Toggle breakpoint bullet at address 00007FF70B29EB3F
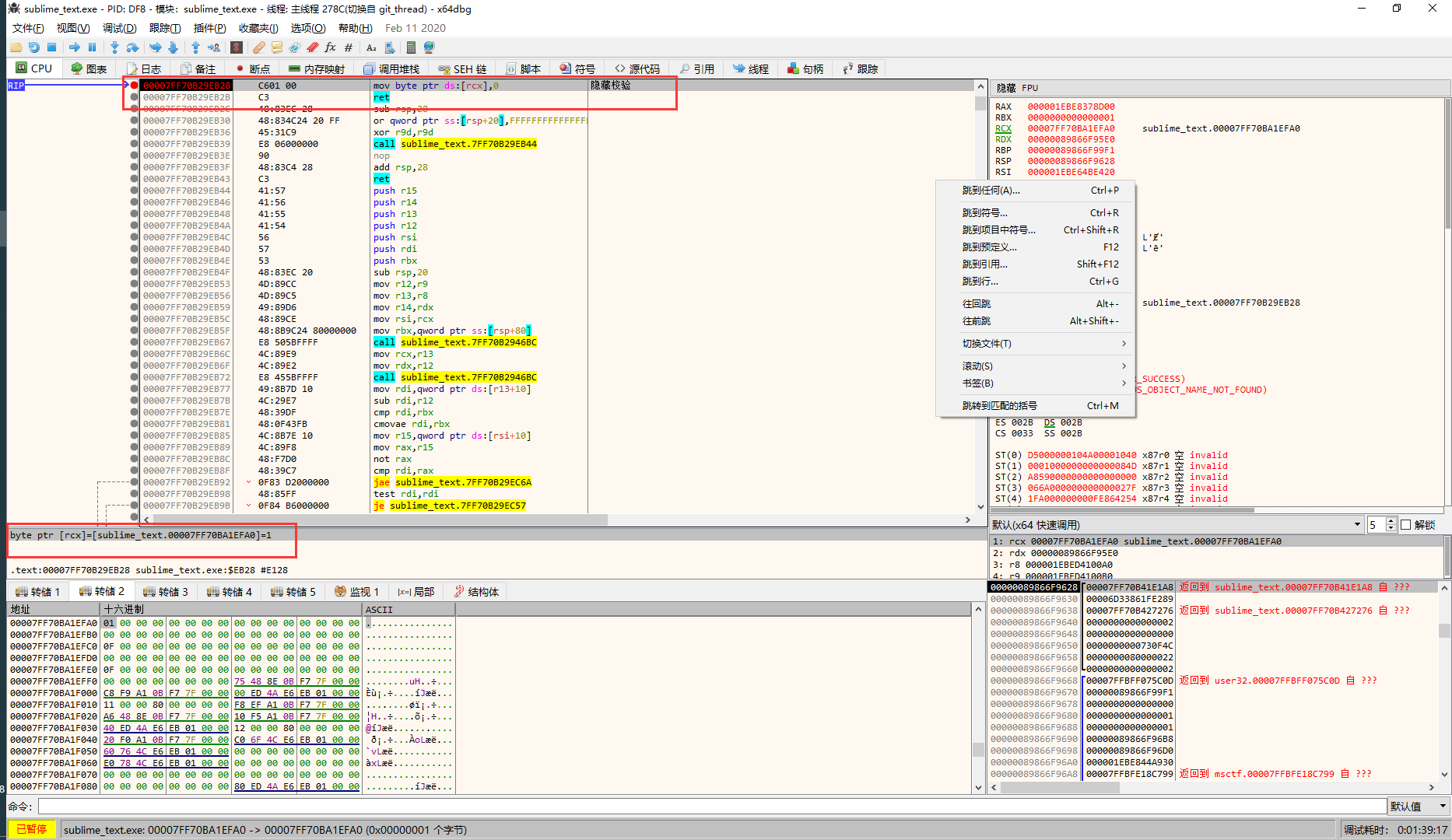This screenshot has height=840, width=1452. pyautogui.click(x=135, y=167)
